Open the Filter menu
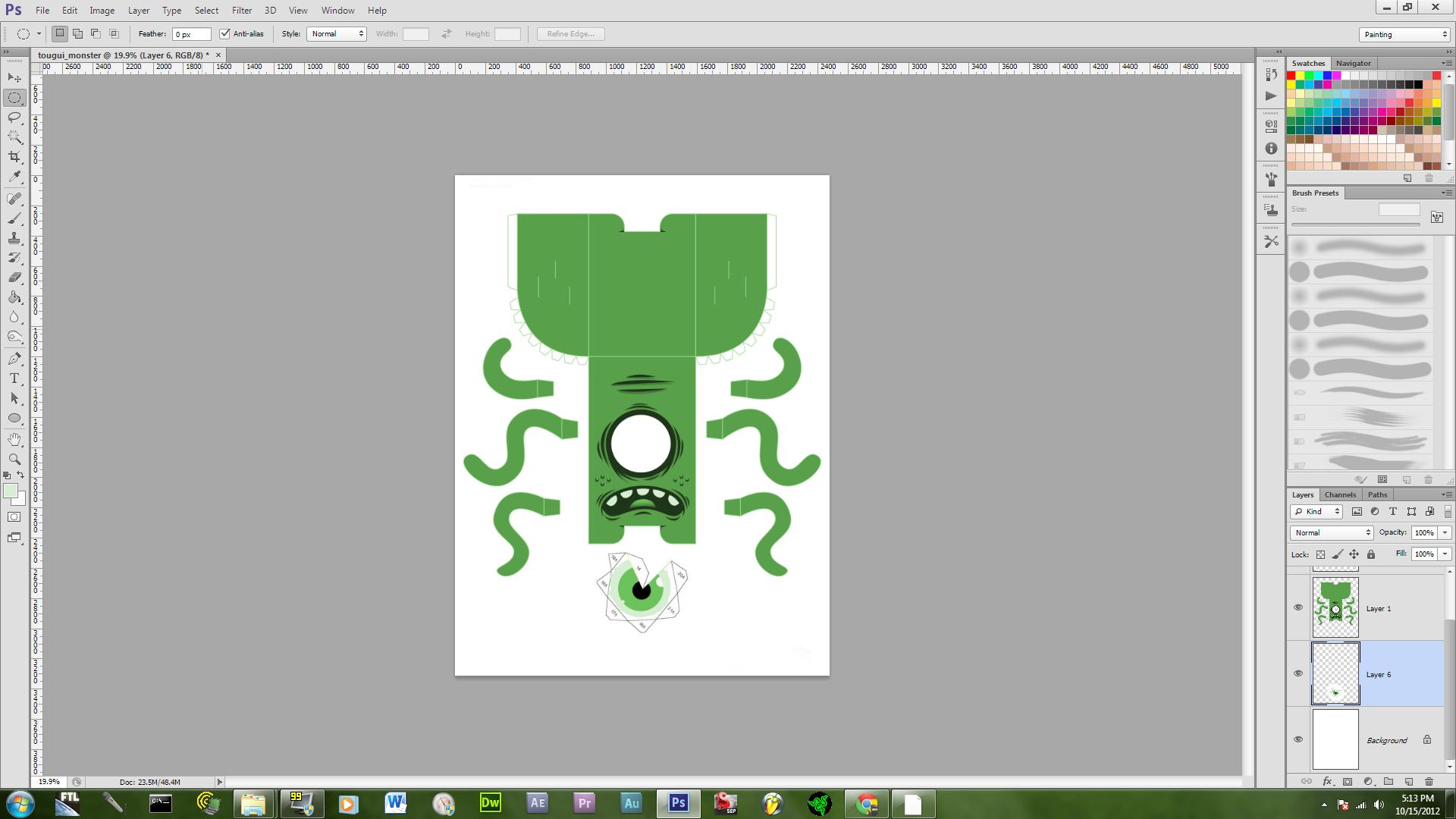 pos(242,11)
